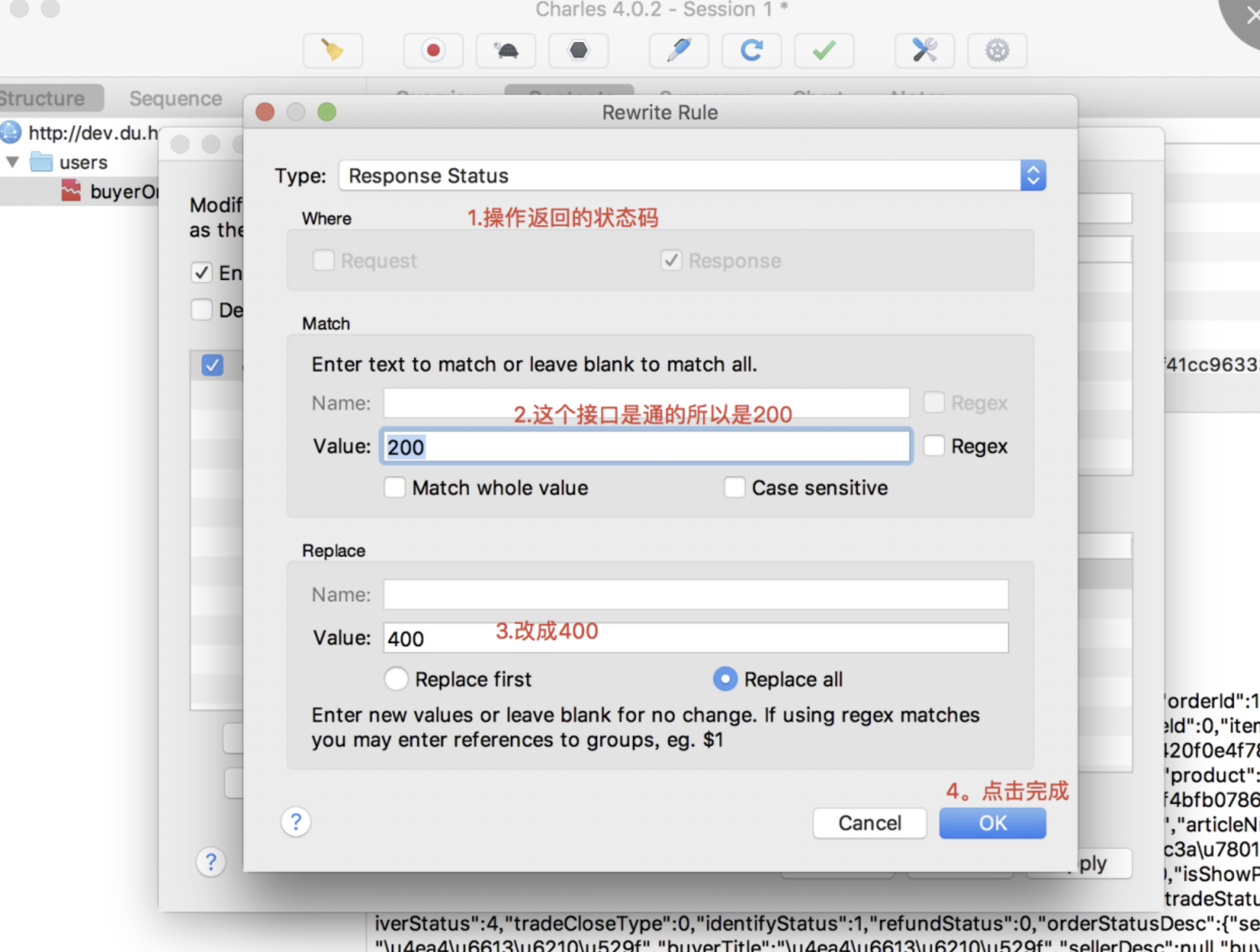
Task: Toggle the Match Name Regex checkbox
Action: pyautogui.click(x=933, y=402)
